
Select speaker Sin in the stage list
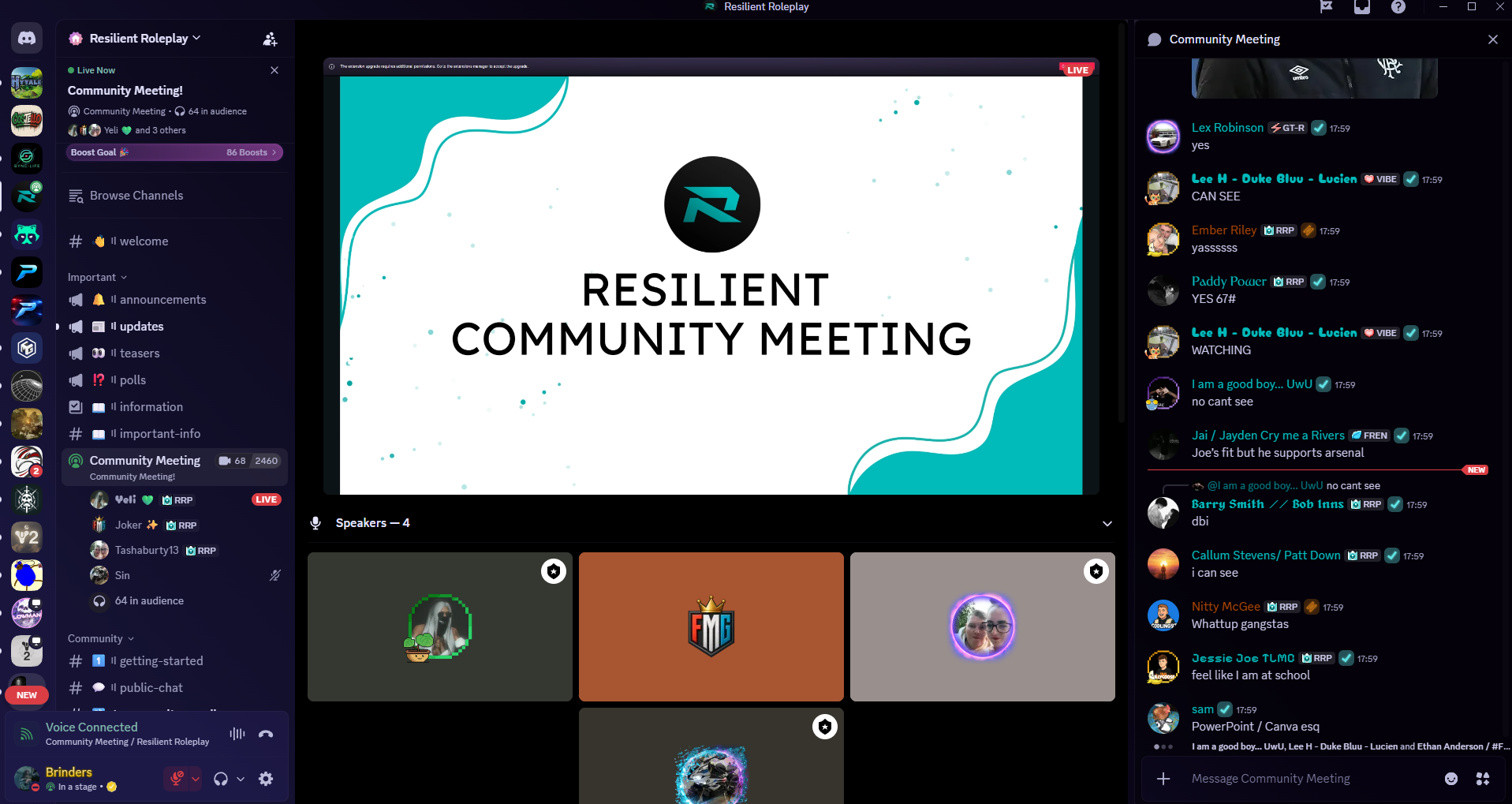[x=185, y=575]
